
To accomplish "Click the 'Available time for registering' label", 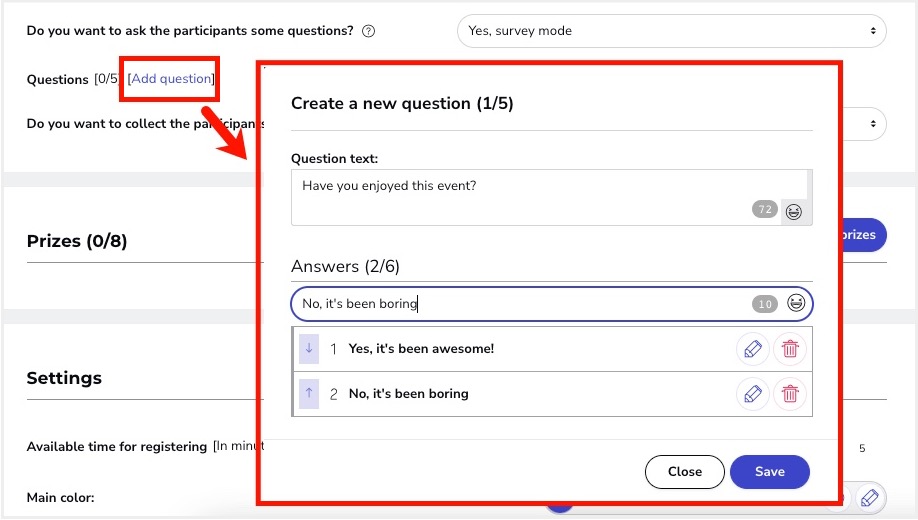I will click(117, 446).
